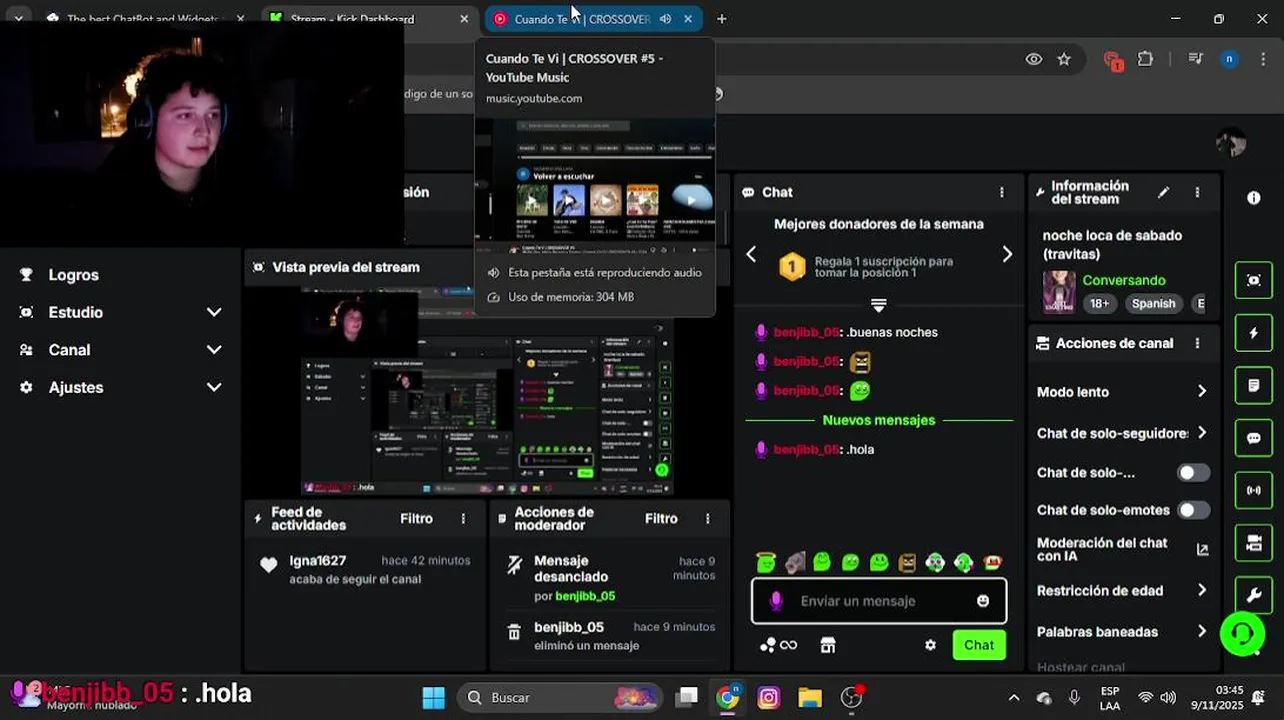Click the stream preview sidebar icon
This screenshot has width=1284, height=720.
[1254, 281]
